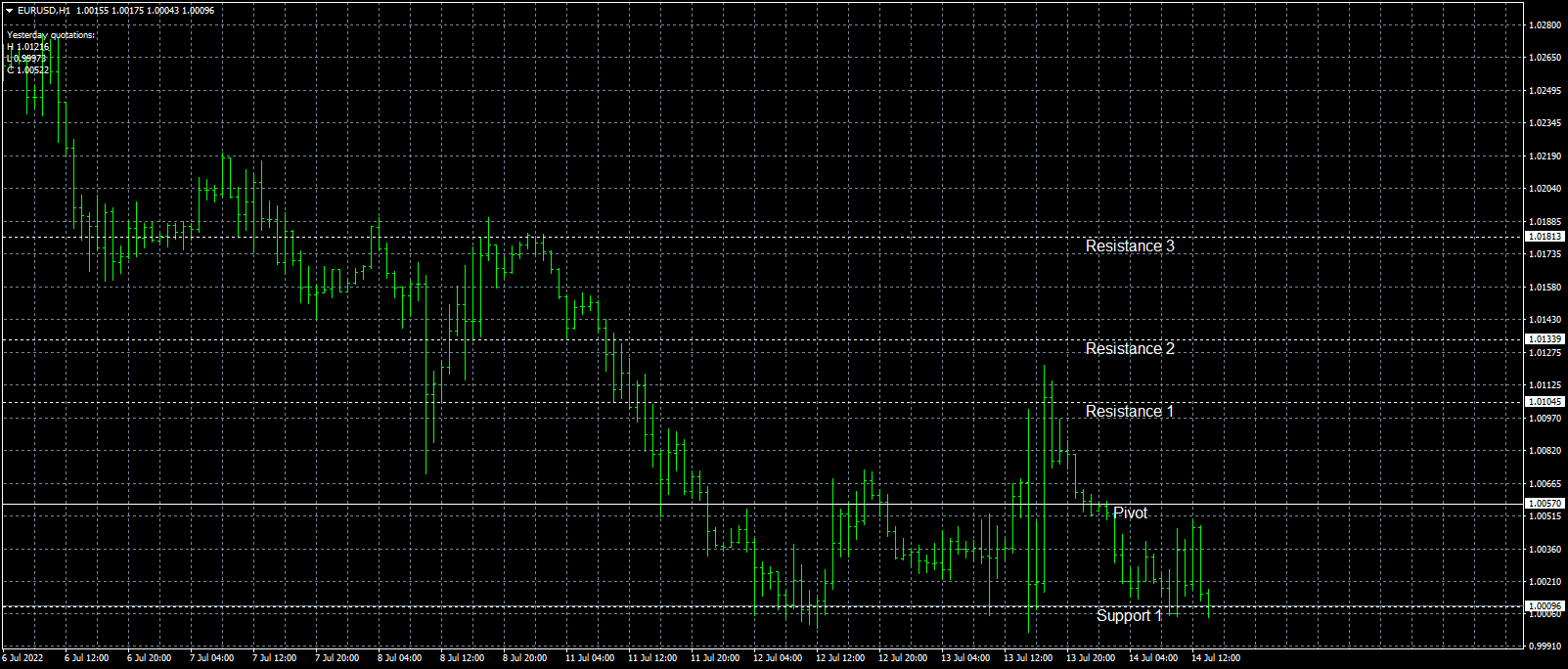This screenshot has height=669, width=1568.
Task: Click '14 Jul 04:00' on the time axis
Action: [1153, 658]
